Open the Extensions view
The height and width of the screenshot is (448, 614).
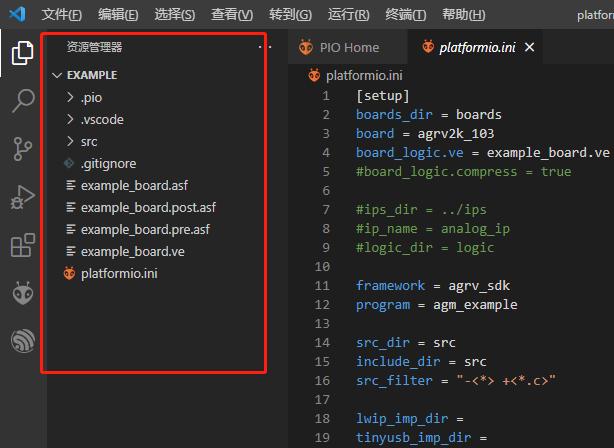[23, 245]
